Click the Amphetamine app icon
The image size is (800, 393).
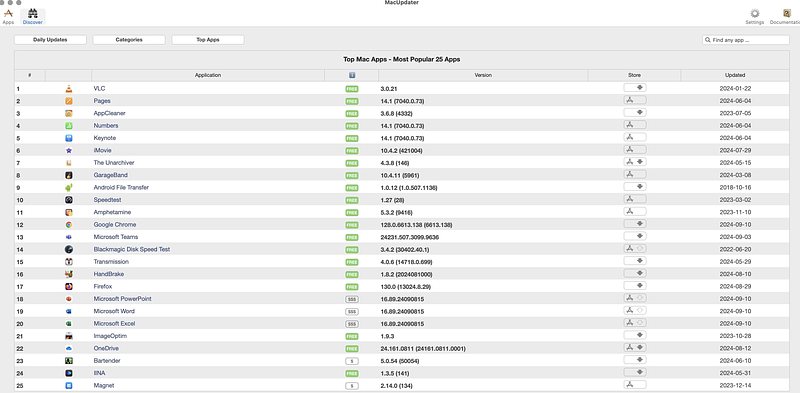click(69, 212)
